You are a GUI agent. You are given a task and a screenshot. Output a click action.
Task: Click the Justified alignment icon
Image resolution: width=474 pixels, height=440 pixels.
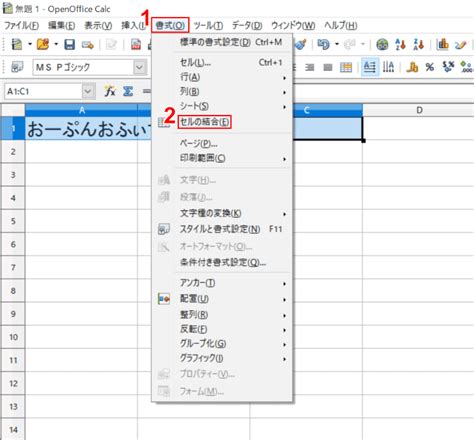click(328, 68)
